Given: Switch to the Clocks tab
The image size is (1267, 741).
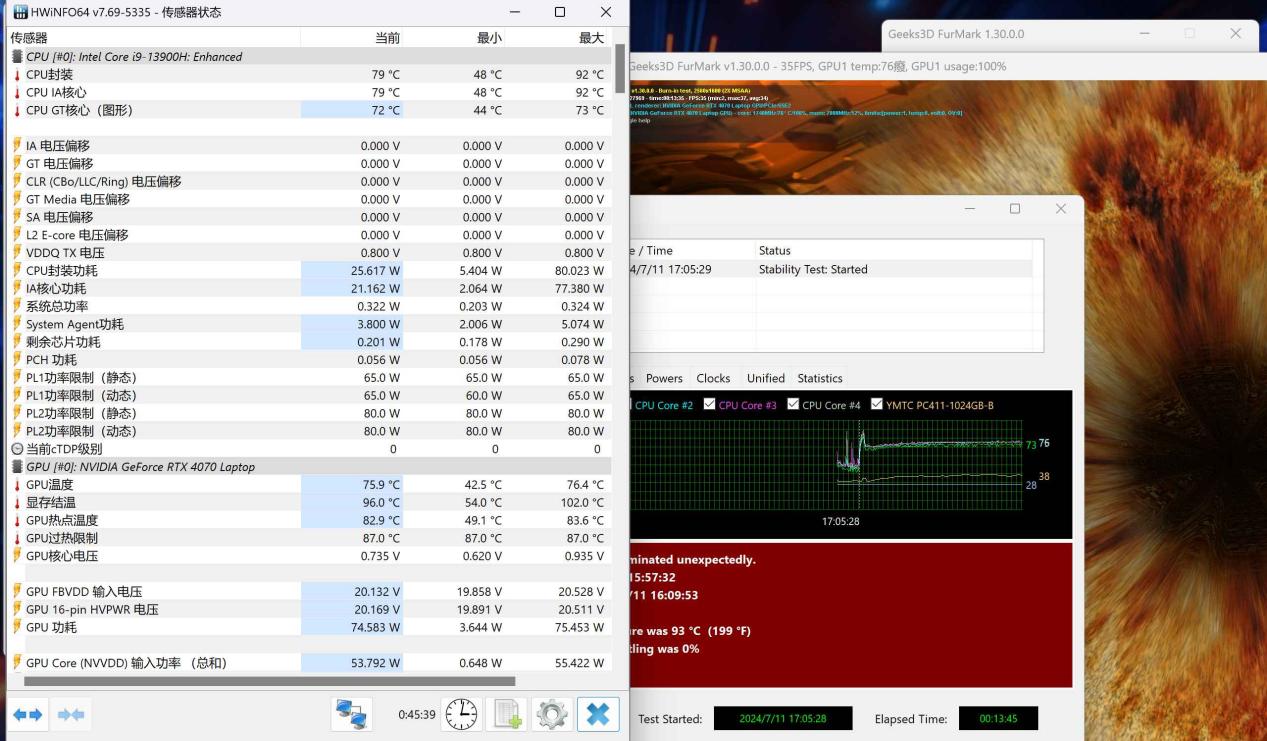Looking at the screenshot, I should coord(713,378).
